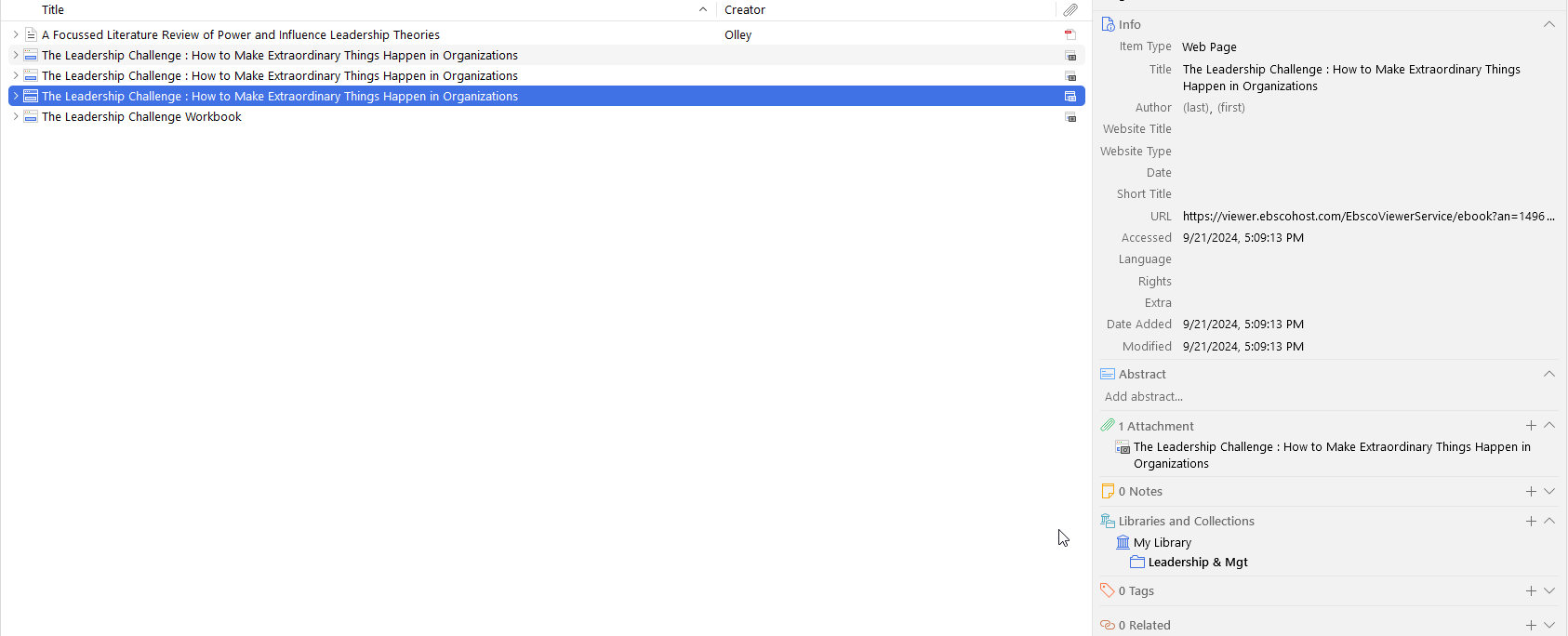Click the ebscohost URL field
The width and height of the screenshot is (1568, 636).
click(1368, 216)
